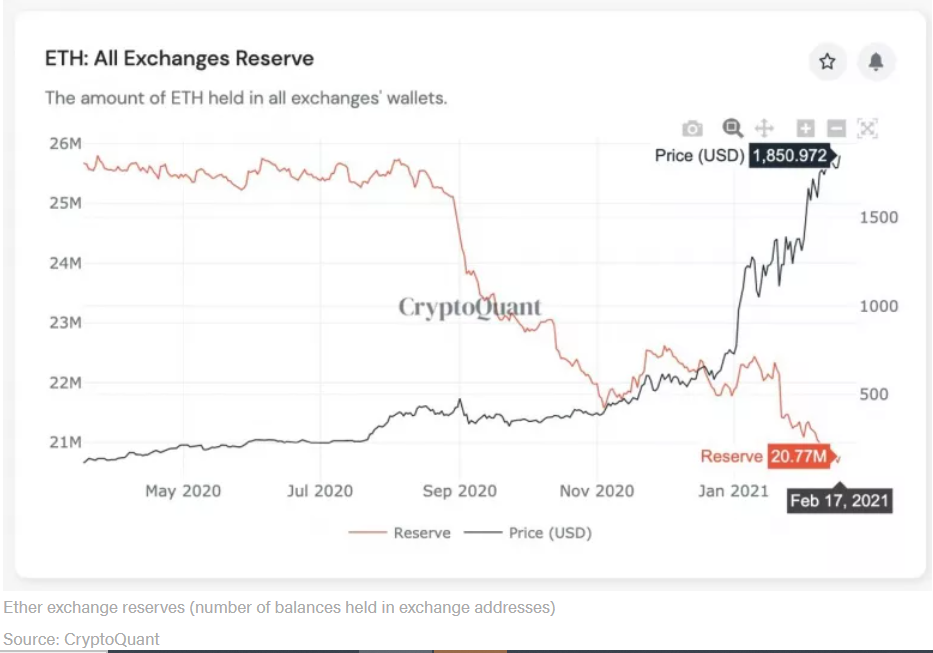The image size is (933, 653).
Task: Download chart snapshot via camera icon
Action: point(692,129)
